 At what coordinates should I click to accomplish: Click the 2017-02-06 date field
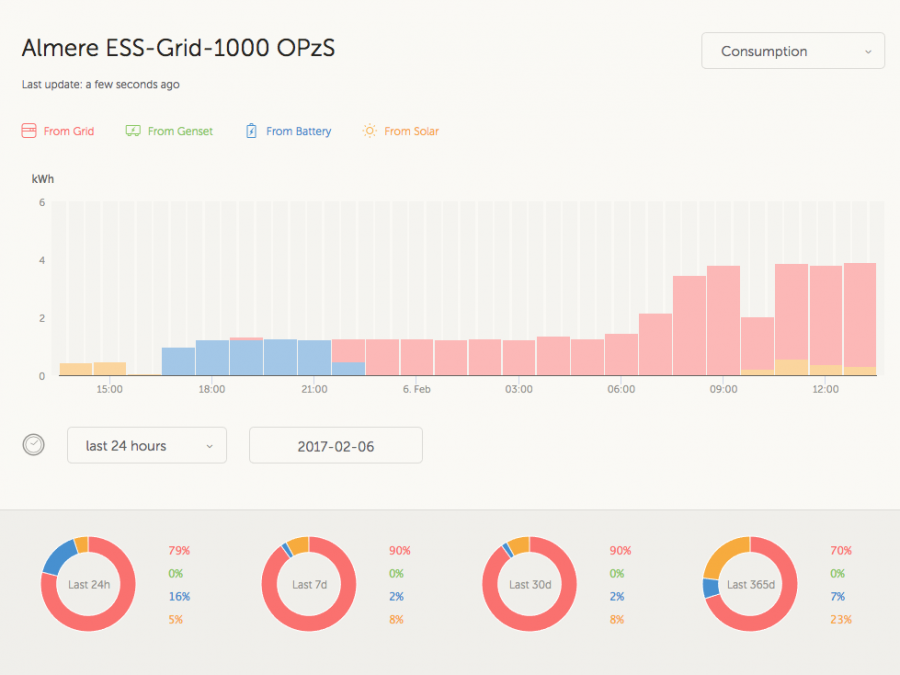(335, 446)
